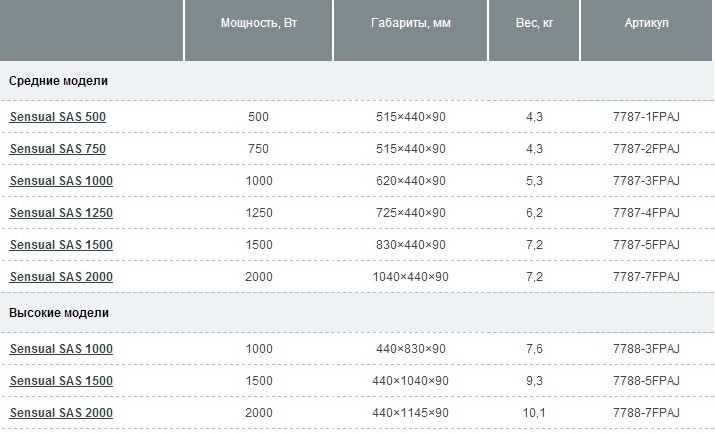Open the Sensual SAS 1250 link

(61, 213)
